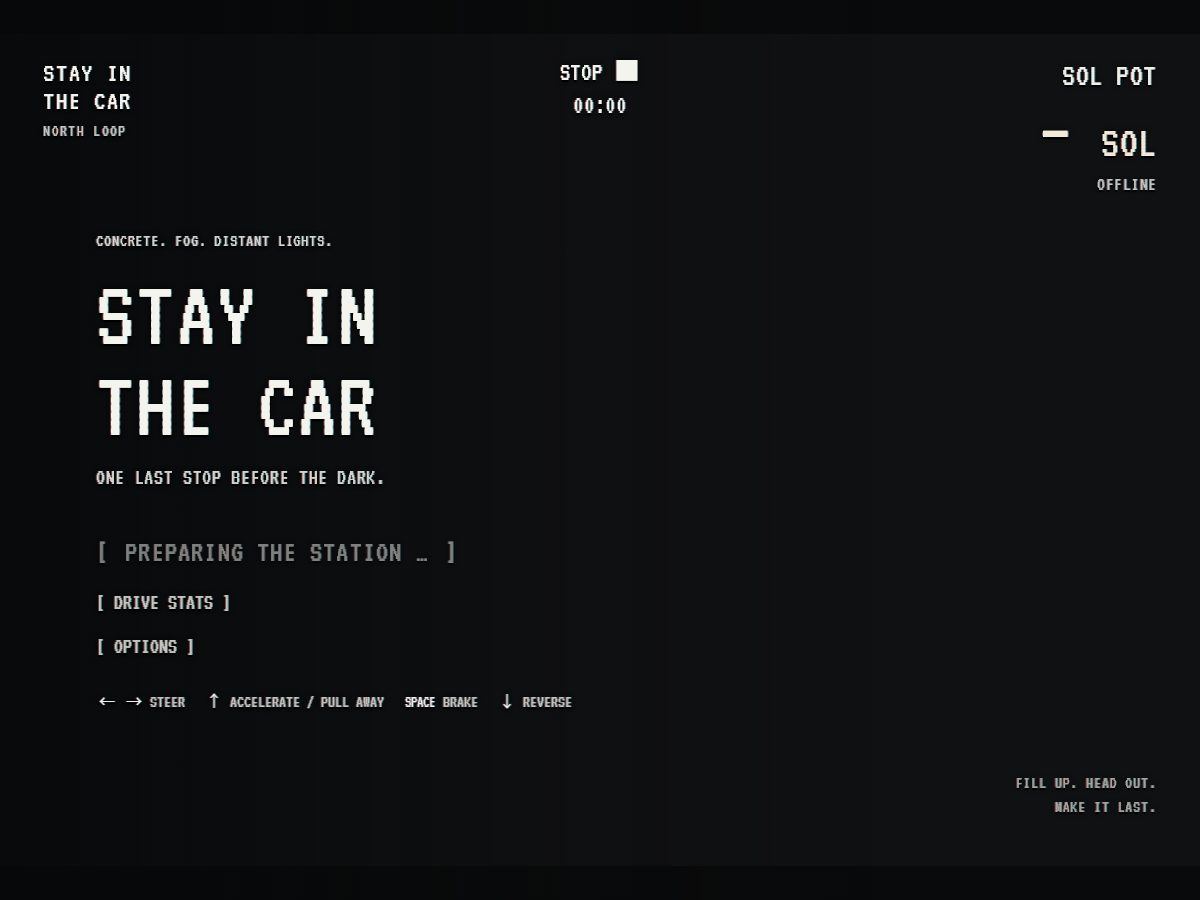Viewport: 1200px width, 900px height.
Task: Click the NORTH LOOP subtitle
Action: click(x=84, y=131)
